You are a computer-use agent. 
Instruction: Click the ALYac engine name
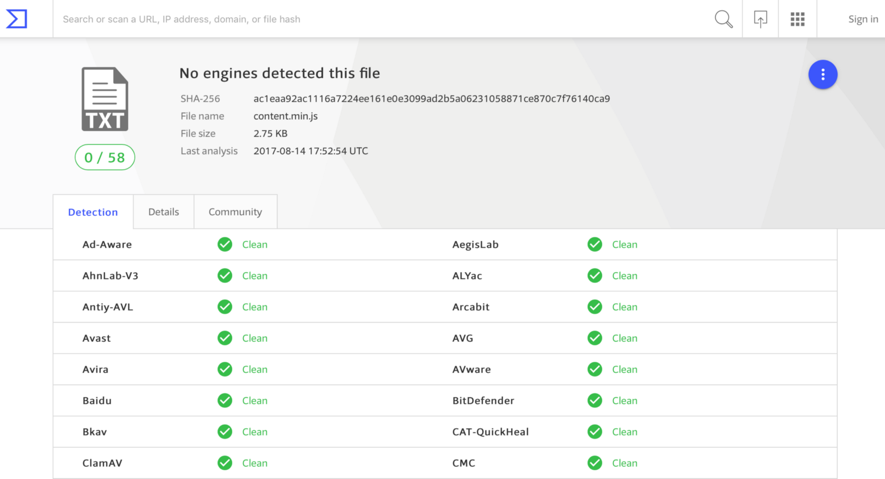(x=467, y=275)
